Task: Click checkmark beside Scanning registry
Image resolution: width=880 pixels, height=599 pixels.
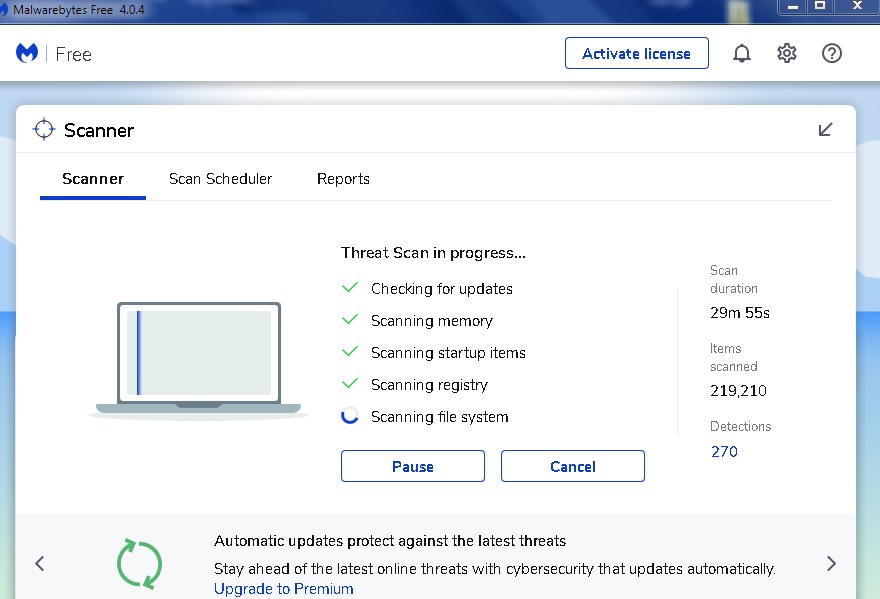Action: point(350,384)
